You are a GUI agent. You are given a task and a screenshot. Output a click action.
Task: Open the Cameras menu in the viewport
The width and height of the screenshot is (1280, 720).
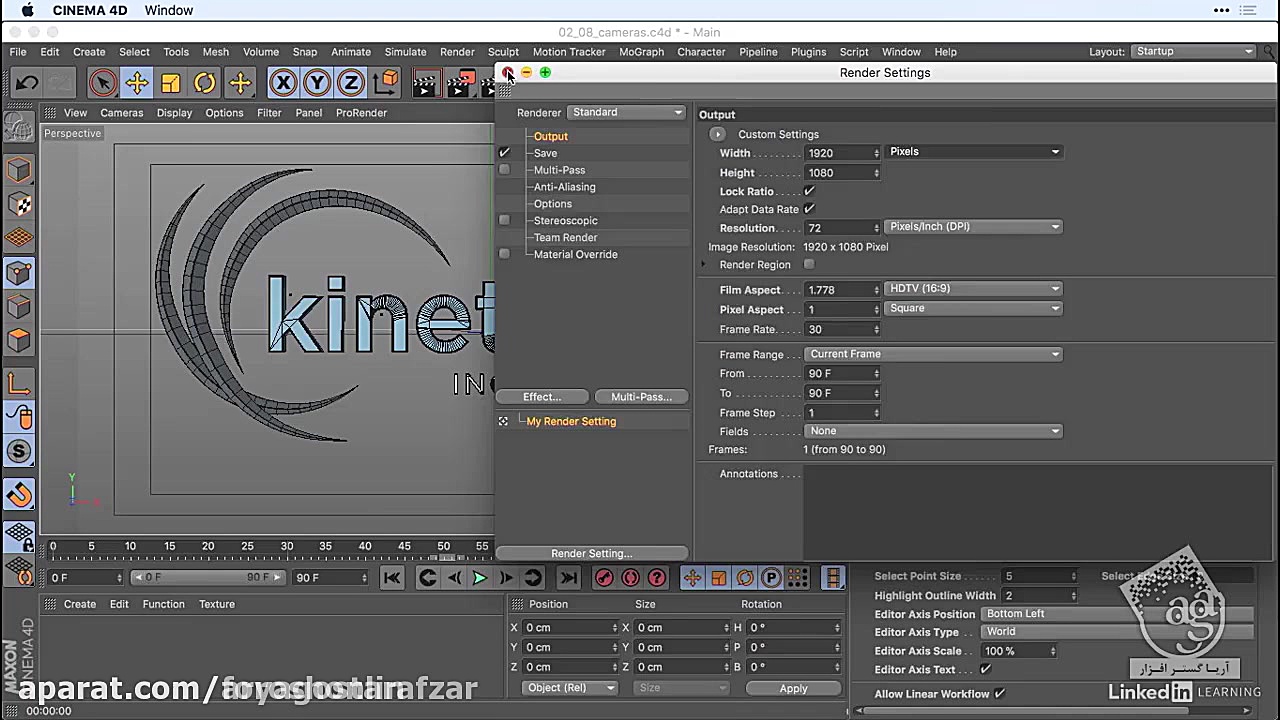pyautogui.click(x=121, y=112)
